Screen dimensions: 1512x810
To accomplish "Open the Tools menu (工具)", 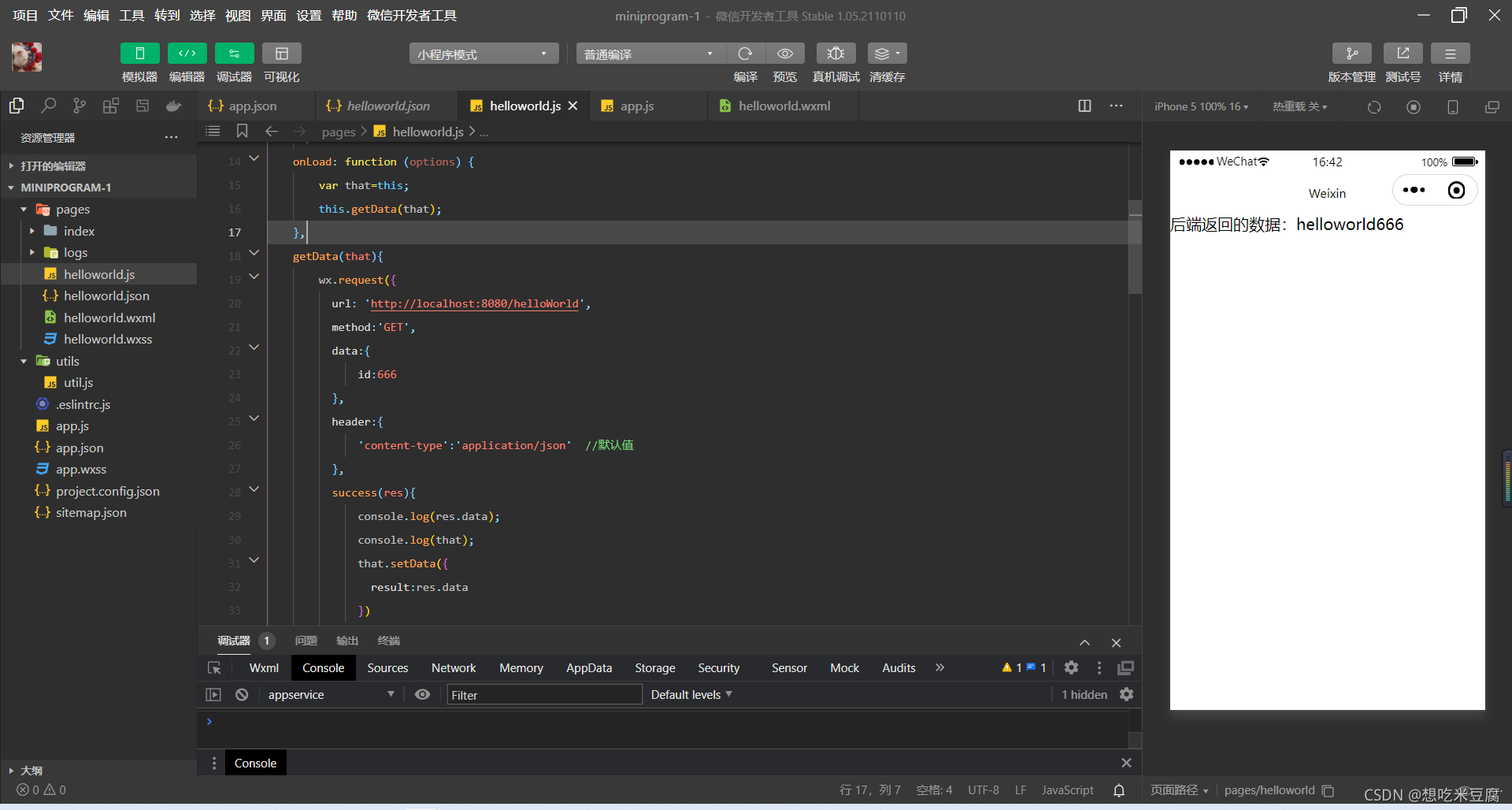I will tap(132, 16).
